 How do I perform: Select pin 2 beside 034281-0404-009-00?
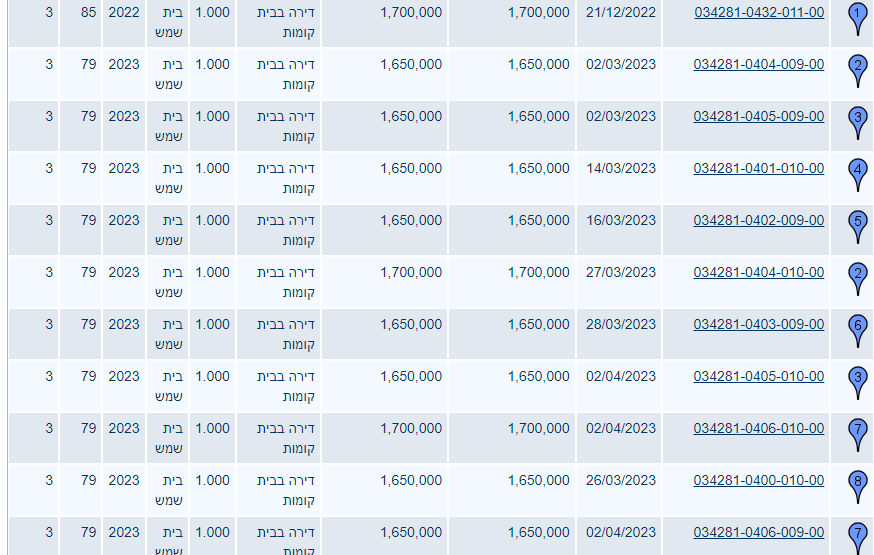(x=857, y=68)
